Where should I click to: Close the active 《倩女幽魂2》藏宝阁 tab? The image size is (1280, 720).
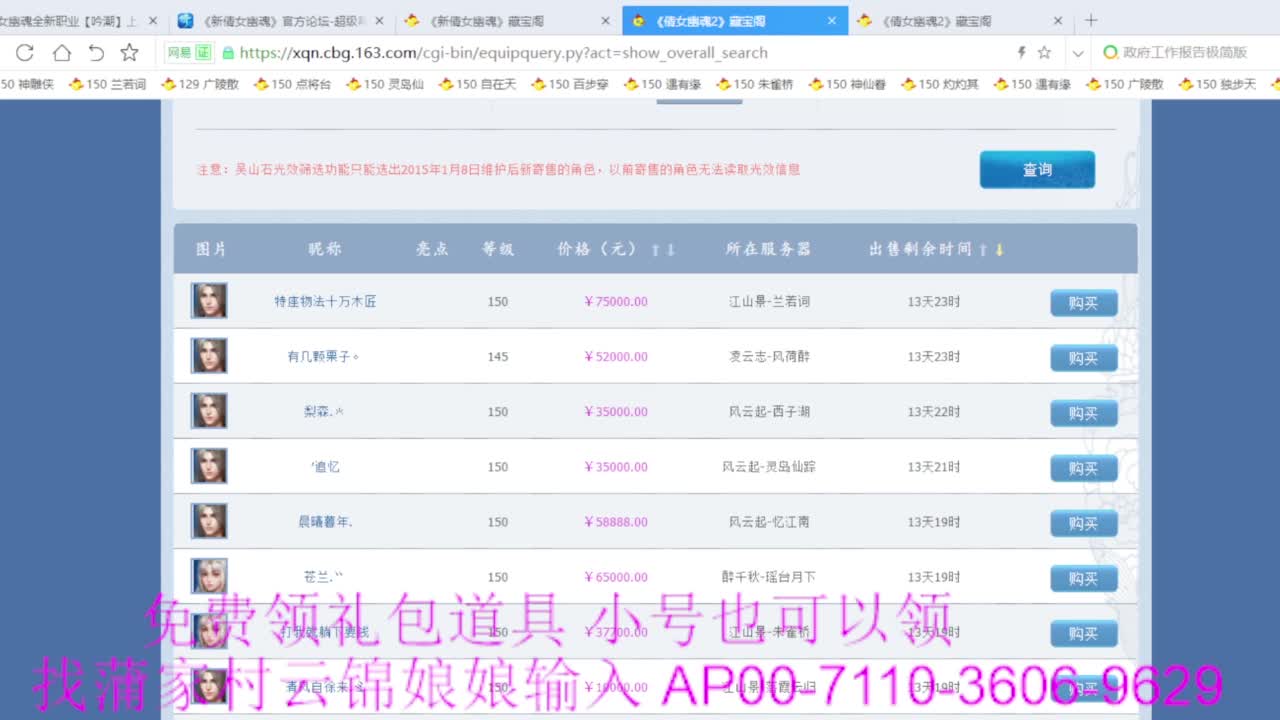tap(832, 20)
